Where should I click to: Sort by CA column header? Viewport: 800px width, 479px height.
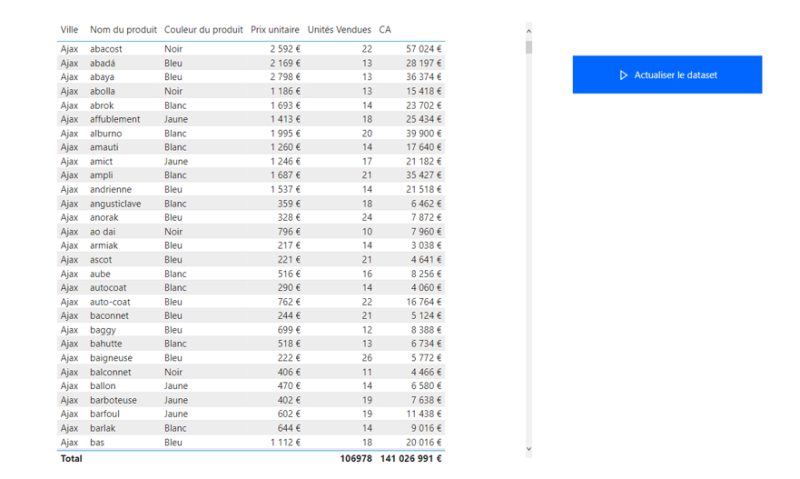coord(385,30)
